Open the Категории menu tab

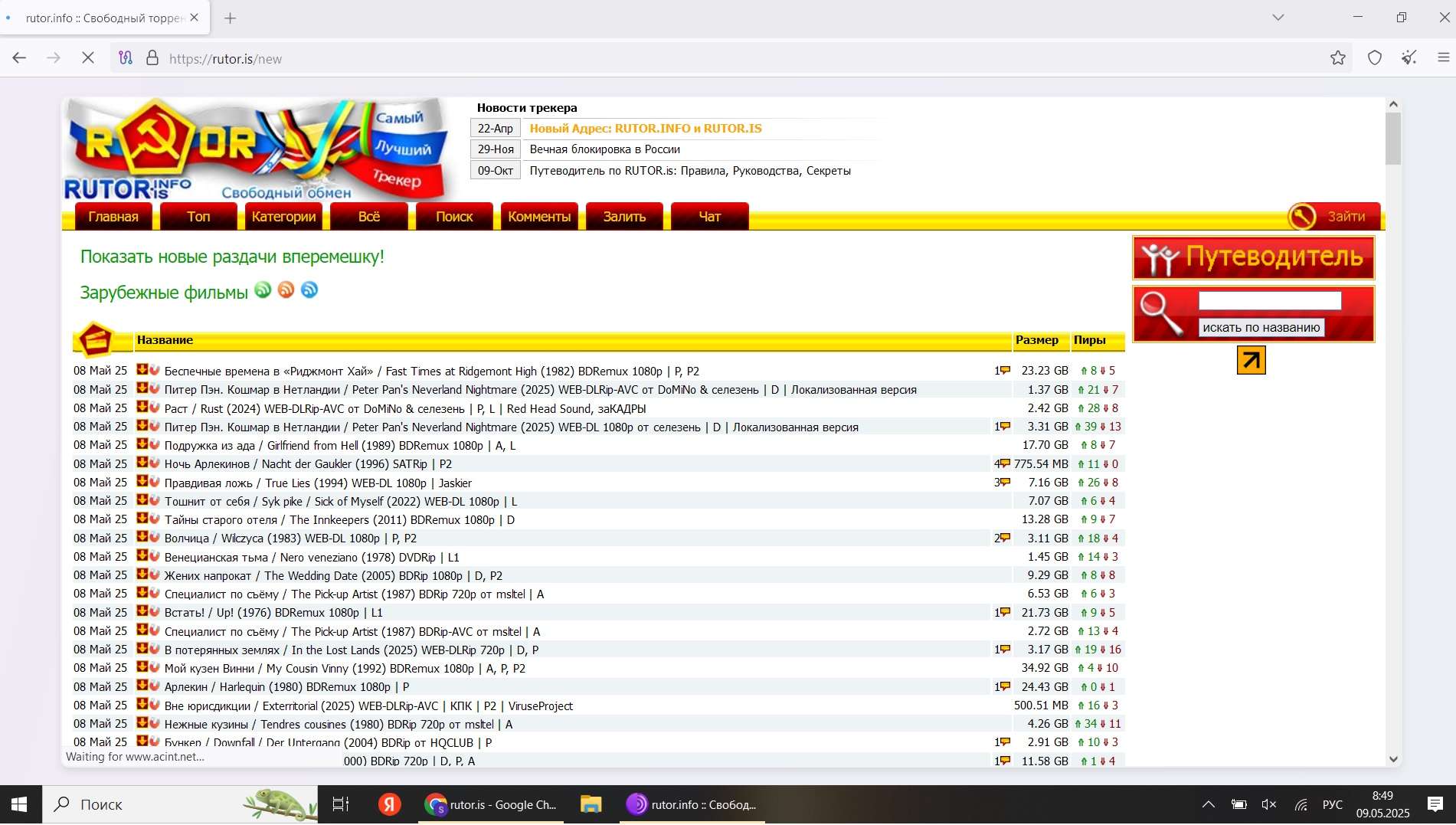(x=283, y=217)
